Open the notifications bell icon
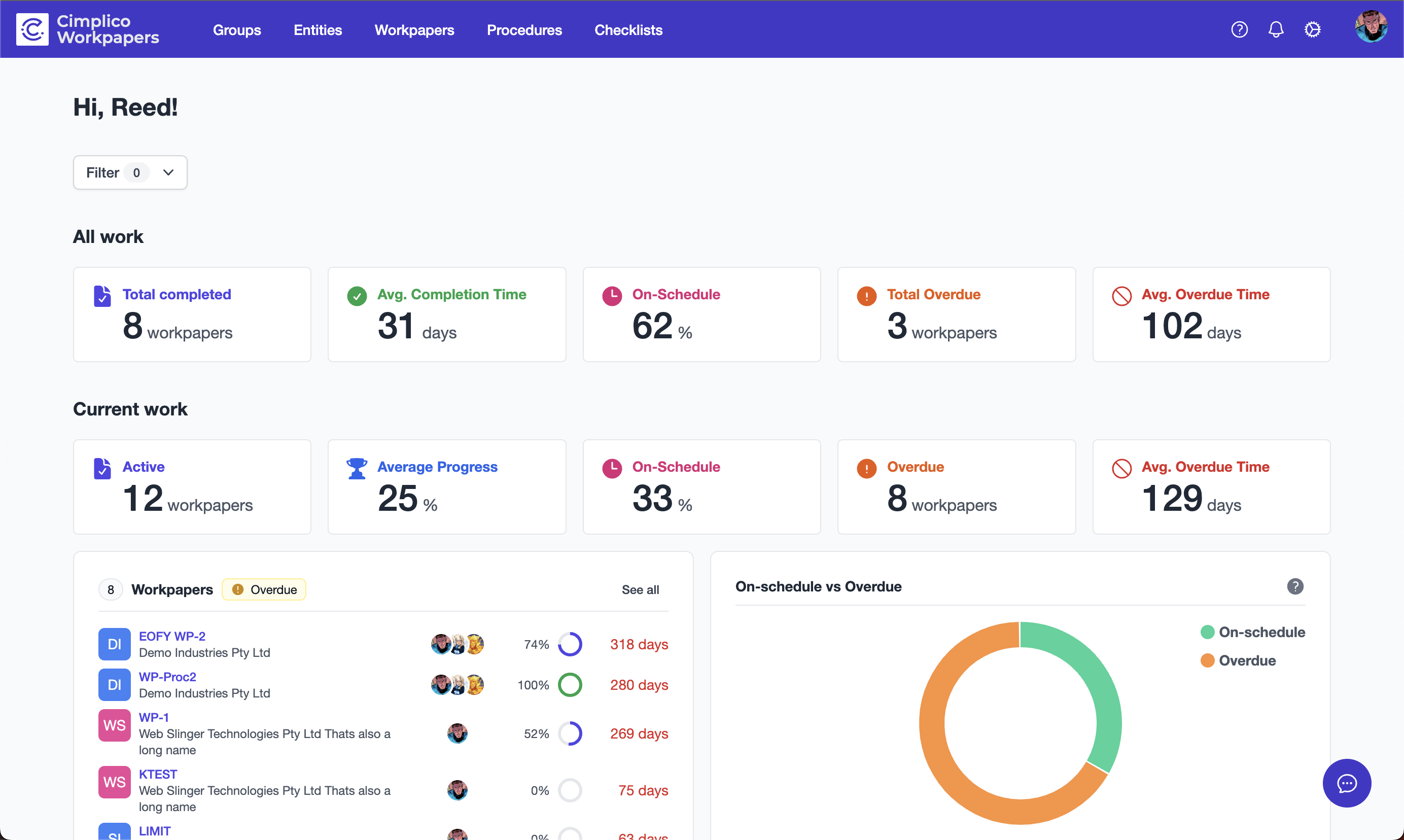1404x840 pixels. point(1276,29)
